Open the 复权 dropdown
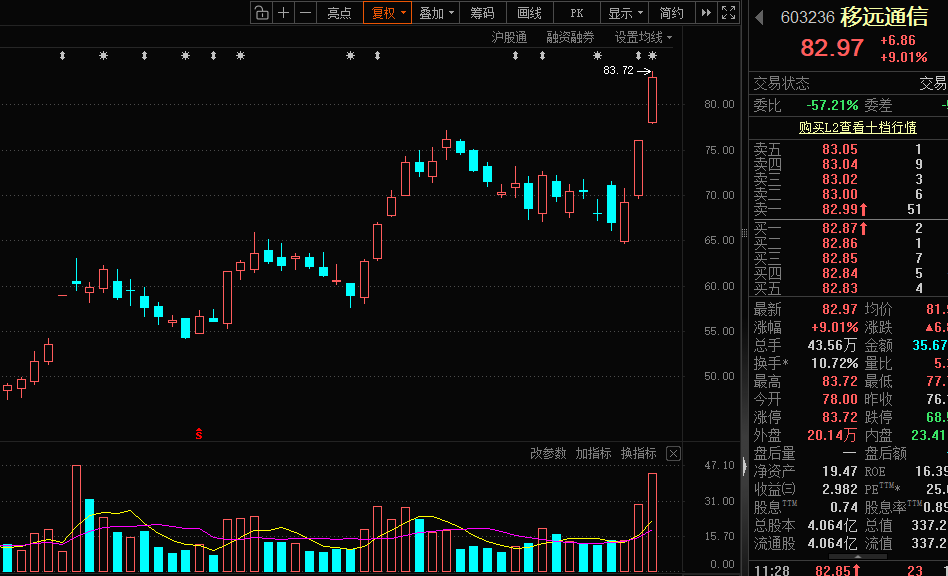This screenshot has width=948, height=576. (x=387, y=13)
